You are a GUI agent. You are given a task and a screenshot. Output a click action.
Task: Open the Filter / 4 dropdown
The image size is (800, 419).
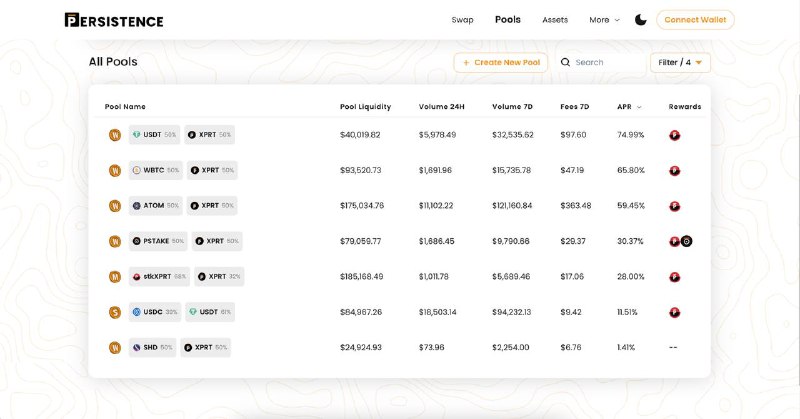pos(680,62)
